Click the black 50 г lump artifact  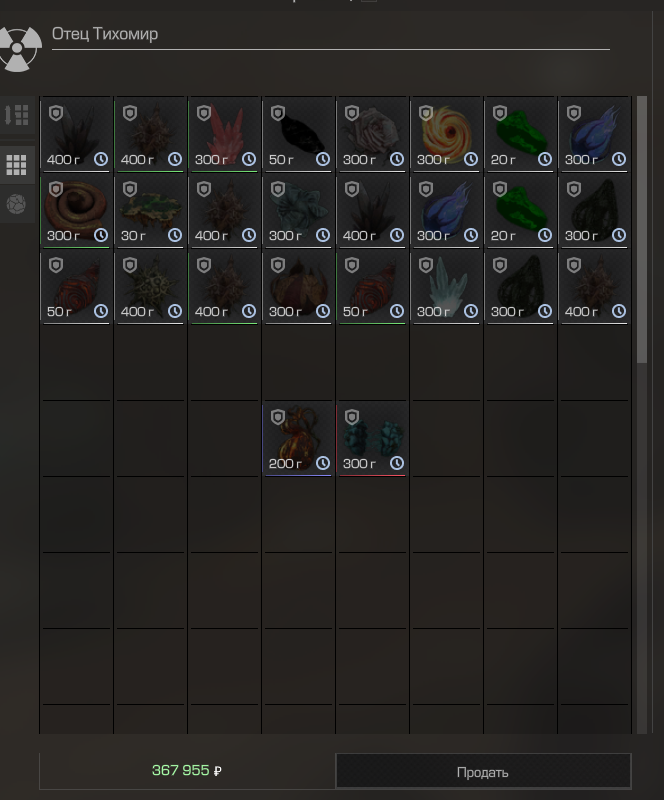point(298,135)
